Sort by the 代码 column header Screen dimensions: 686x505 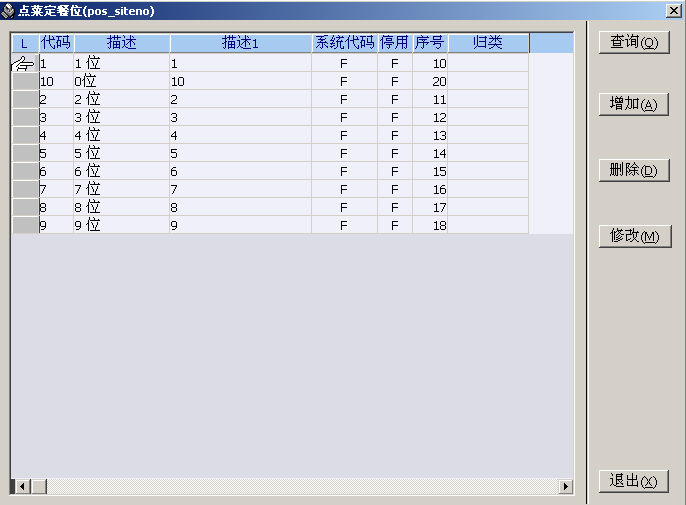(x=55, y=43)
